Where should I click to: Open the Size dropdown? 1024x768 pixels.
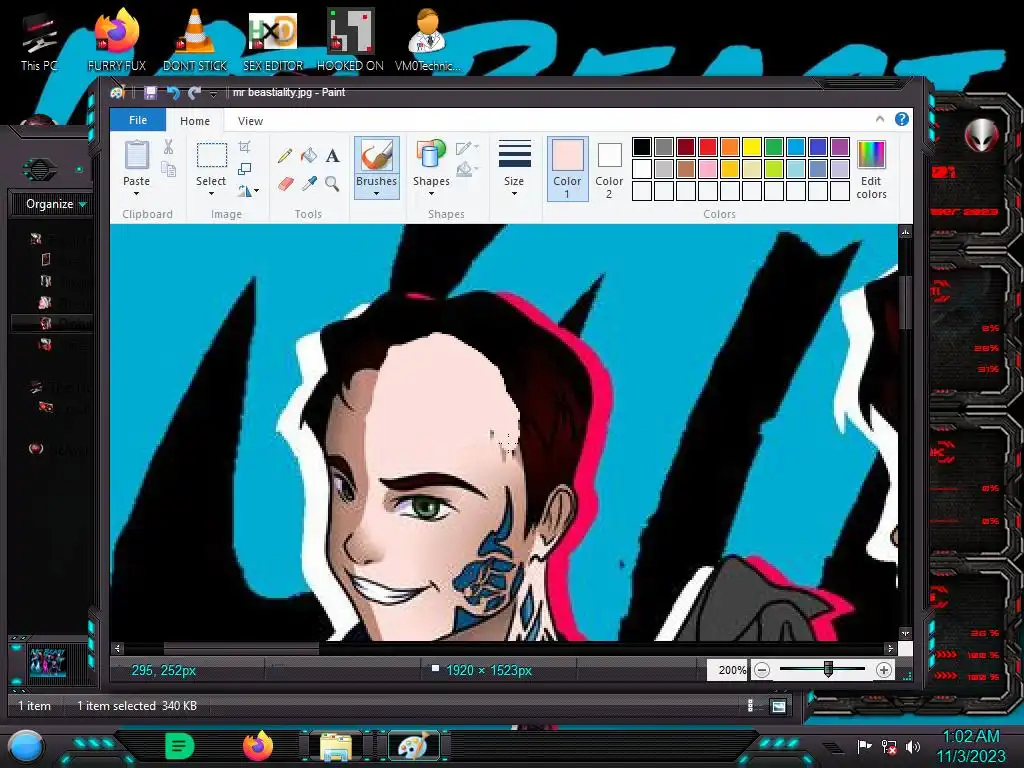click(x=514, y=167)
